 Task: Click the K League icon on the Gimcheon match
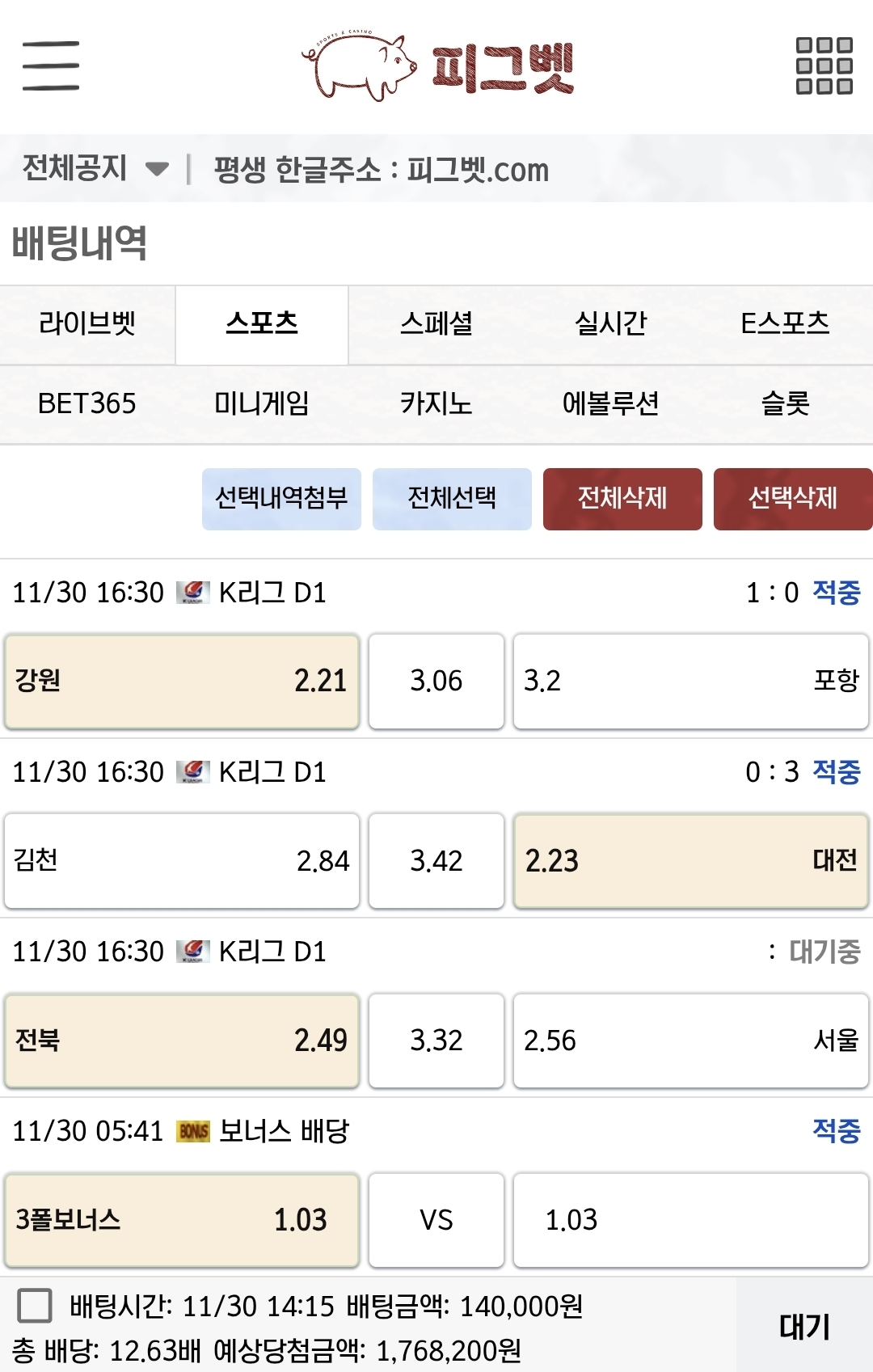click(193, 772)
